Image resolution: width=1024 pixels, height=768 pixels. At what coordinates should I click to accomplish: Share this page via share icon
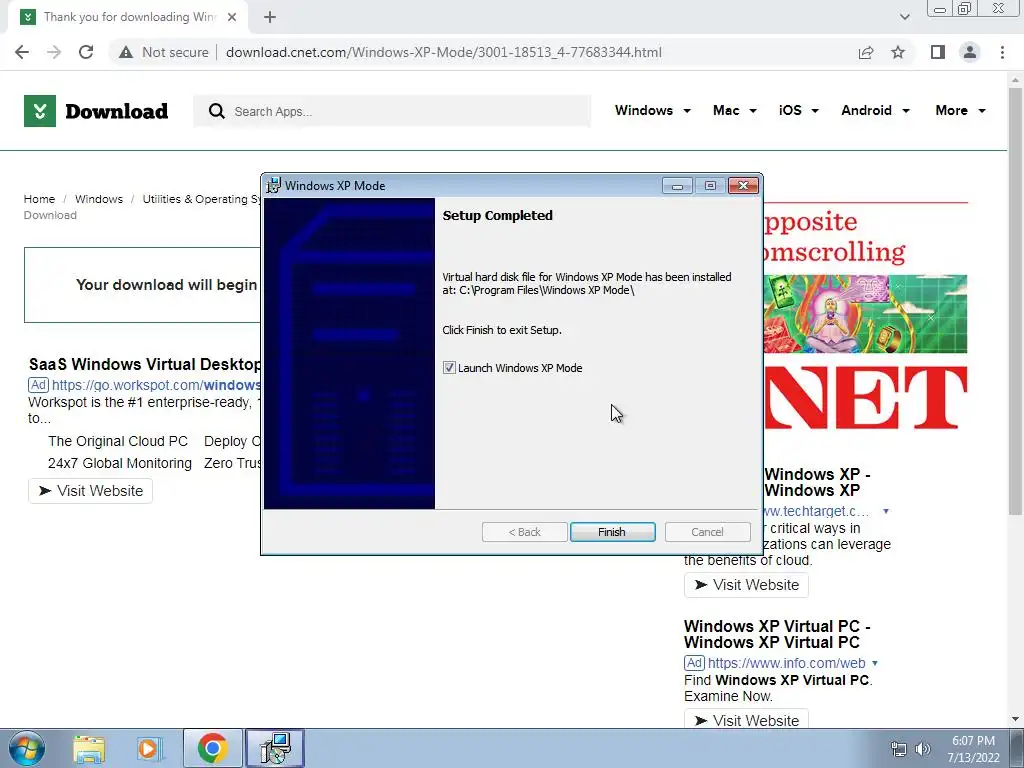point(866,52)
